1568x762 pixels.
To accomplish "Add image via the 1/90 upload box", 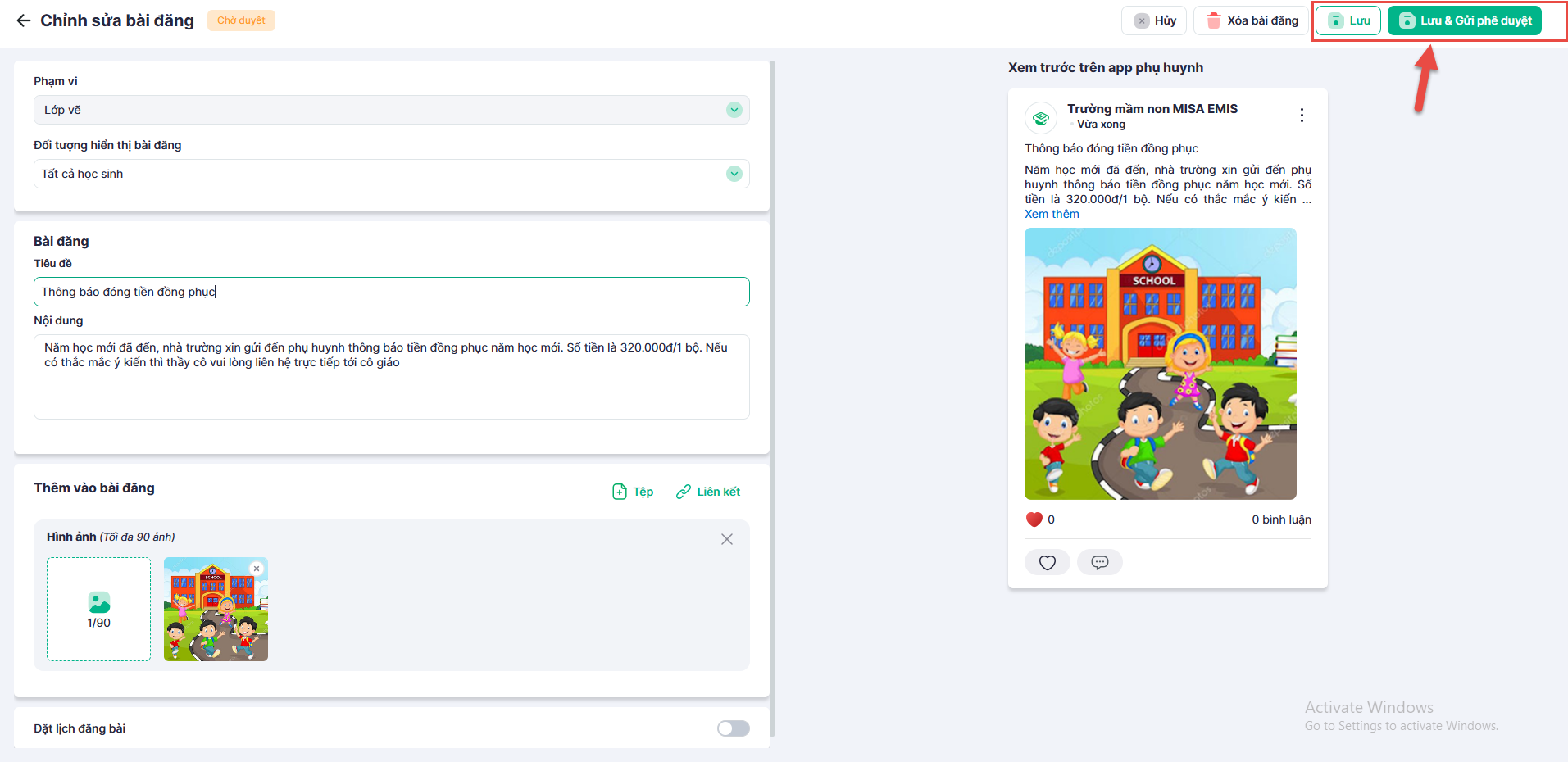I will [99, 610].
